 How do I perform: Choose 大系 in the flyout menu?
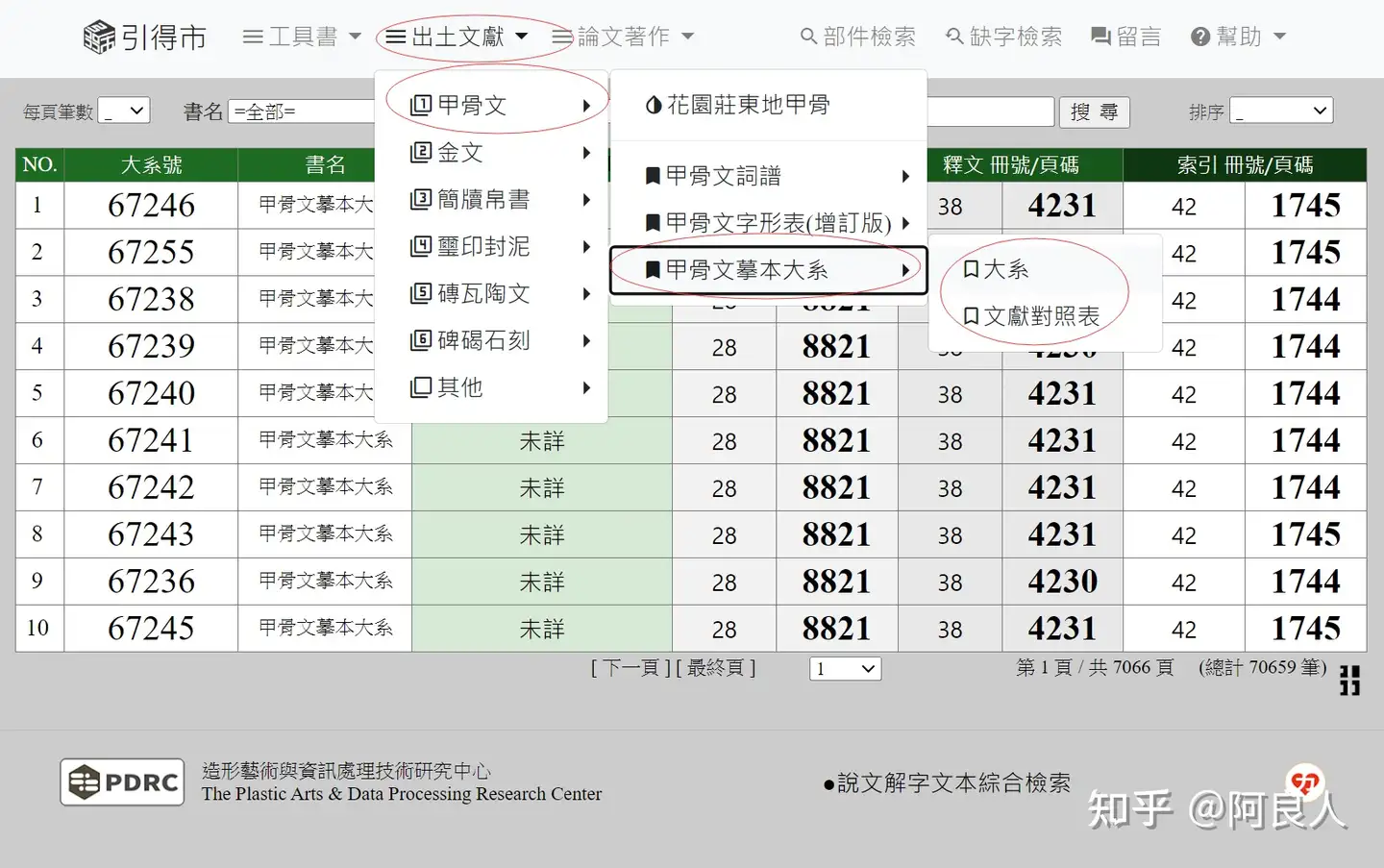coord(1046,269)
